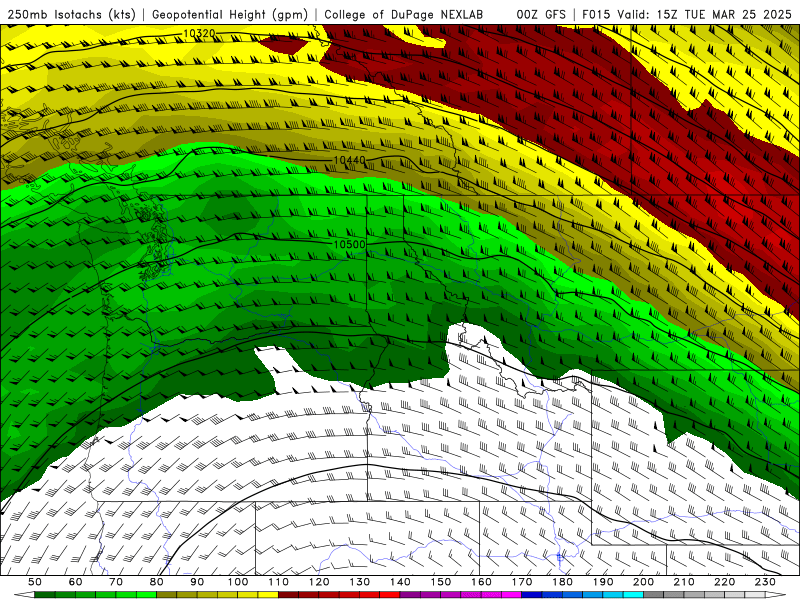800x600 pixels.
Task: Click the 180 value on the color scale
Action: (x=563, y=582)
